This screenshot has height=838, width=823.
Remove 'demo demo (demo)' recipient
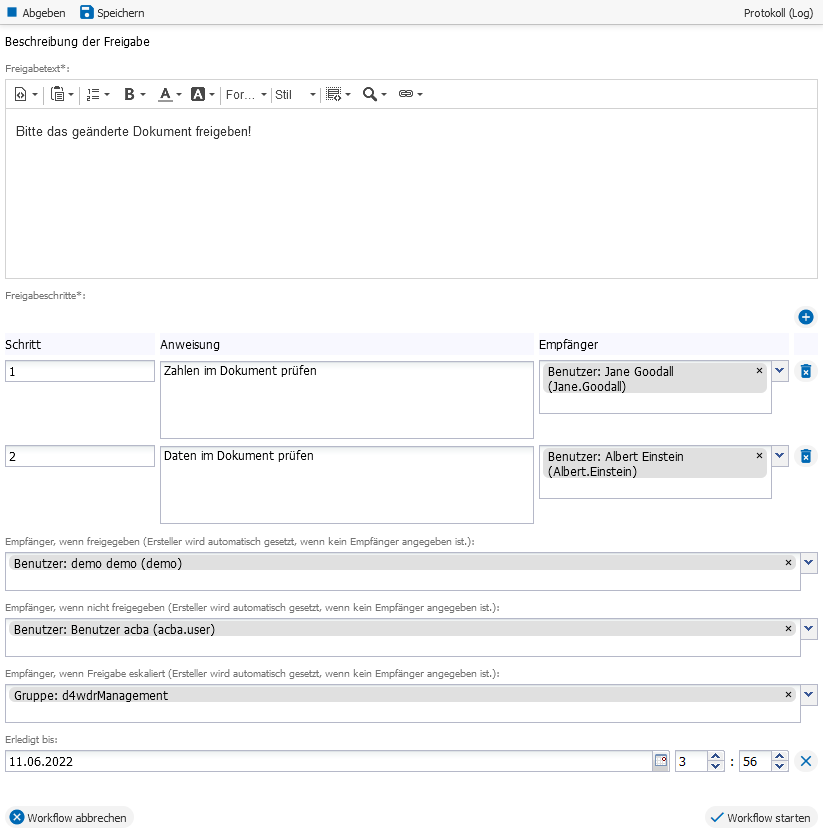click(788, 562)
